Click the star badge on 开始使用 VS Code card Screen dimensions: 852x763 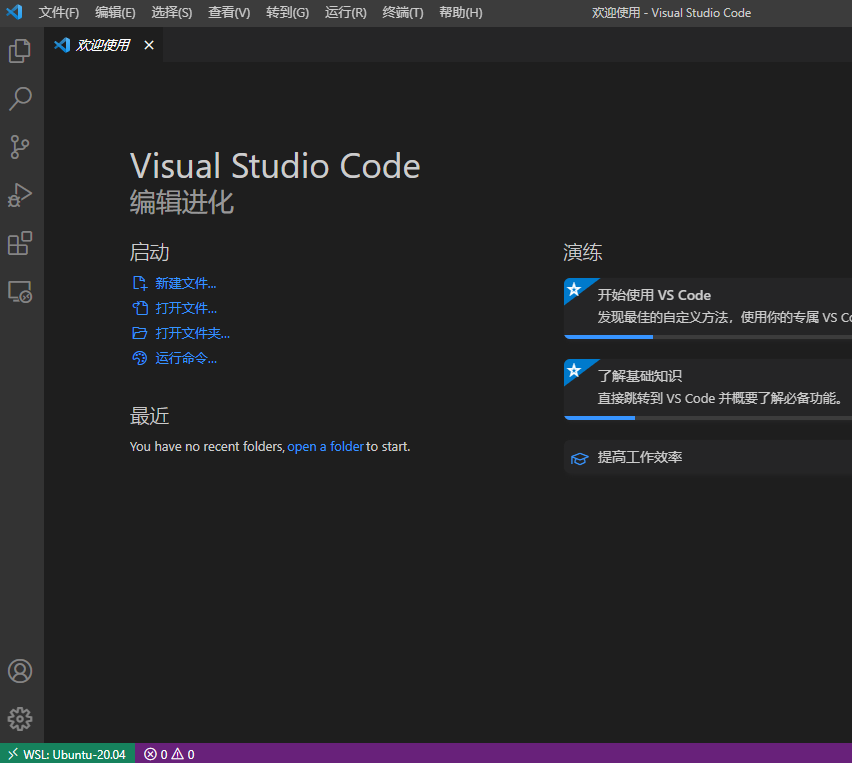click(574, 289)
